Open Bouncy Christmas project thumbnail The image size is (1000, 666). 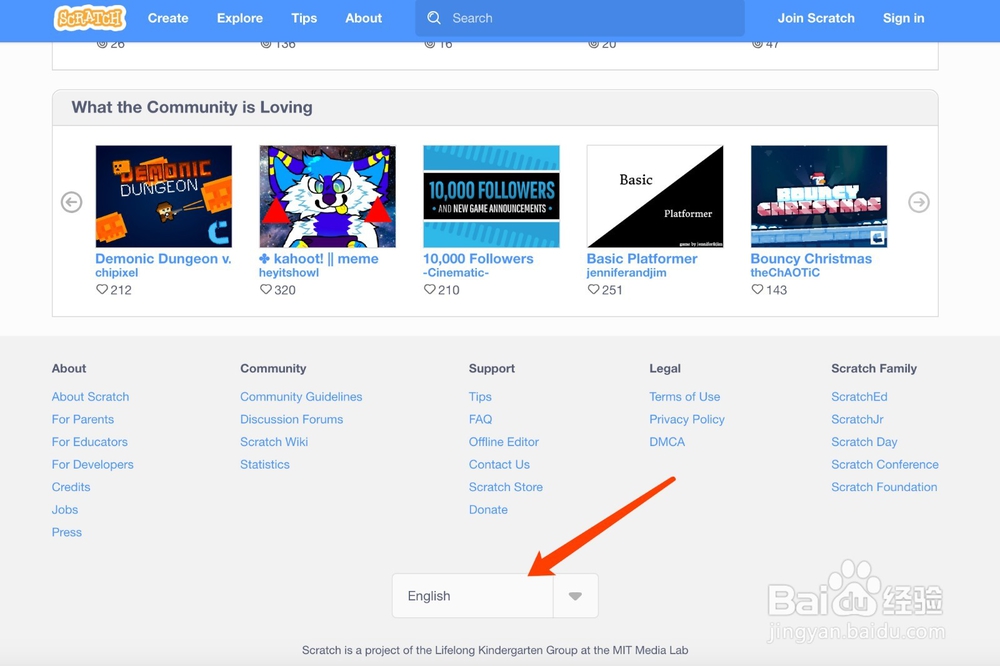tap(819, 196)
